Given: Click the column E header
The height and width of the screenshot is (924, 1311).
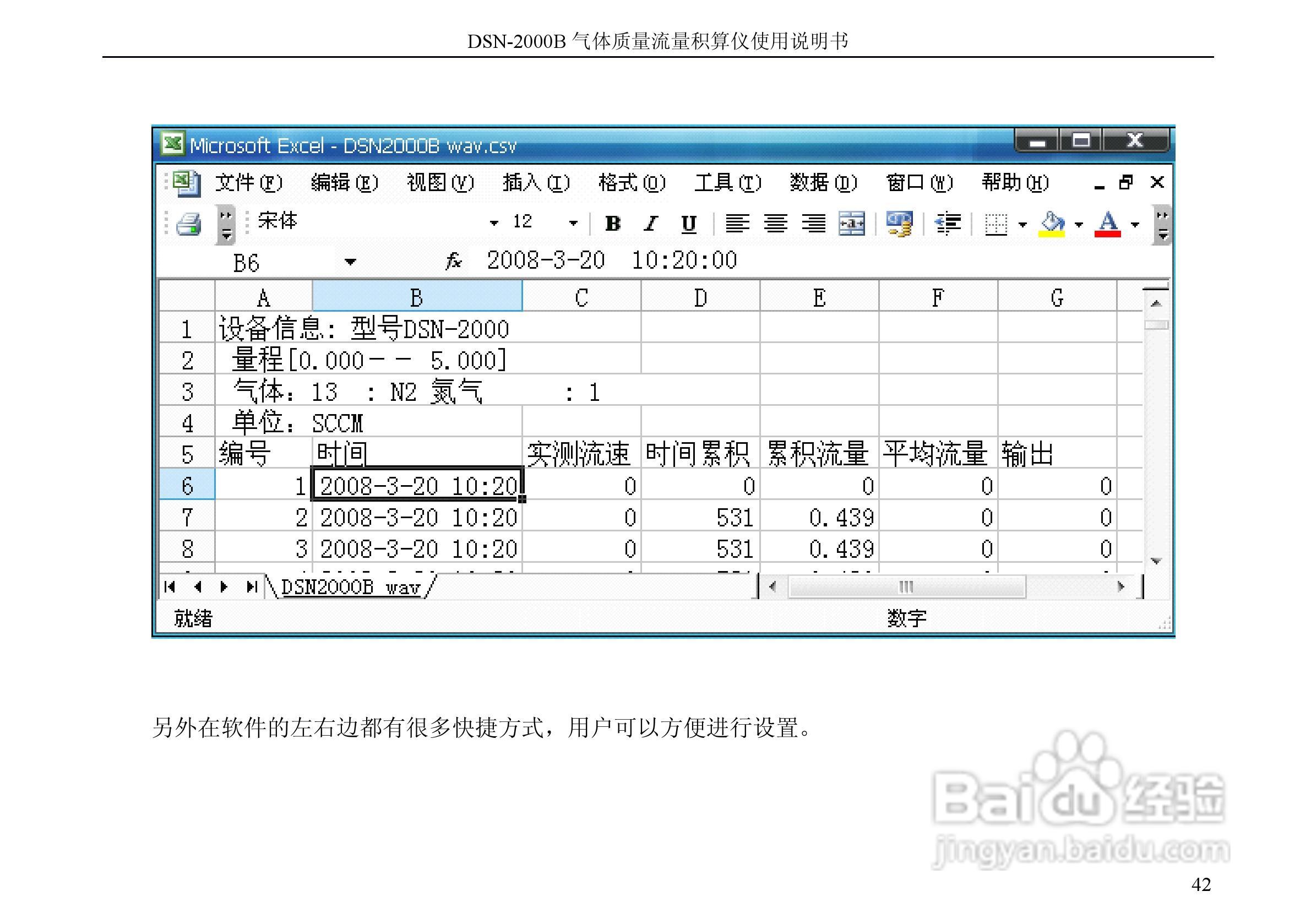Looking at the screenshot, I should point(819,297).
